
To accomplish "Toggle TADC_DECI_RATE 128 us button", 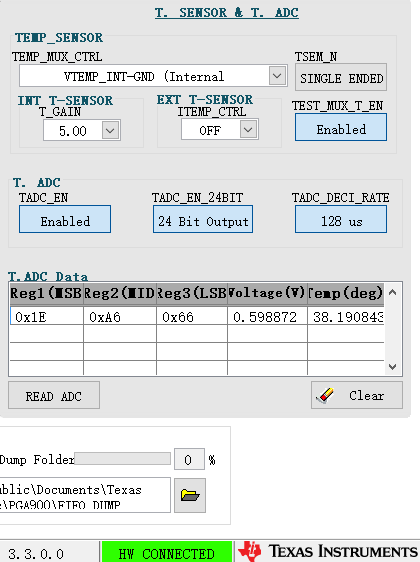I will click(341, 219).
